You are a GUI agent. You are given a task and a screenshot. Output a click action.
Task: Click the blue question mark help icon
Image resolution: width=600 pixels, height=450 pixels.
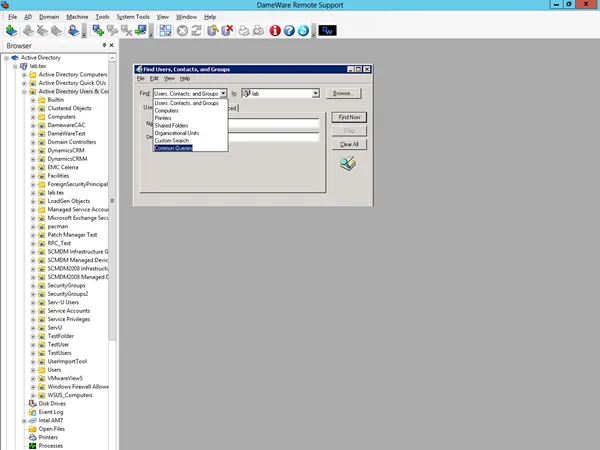pos(289,31)
